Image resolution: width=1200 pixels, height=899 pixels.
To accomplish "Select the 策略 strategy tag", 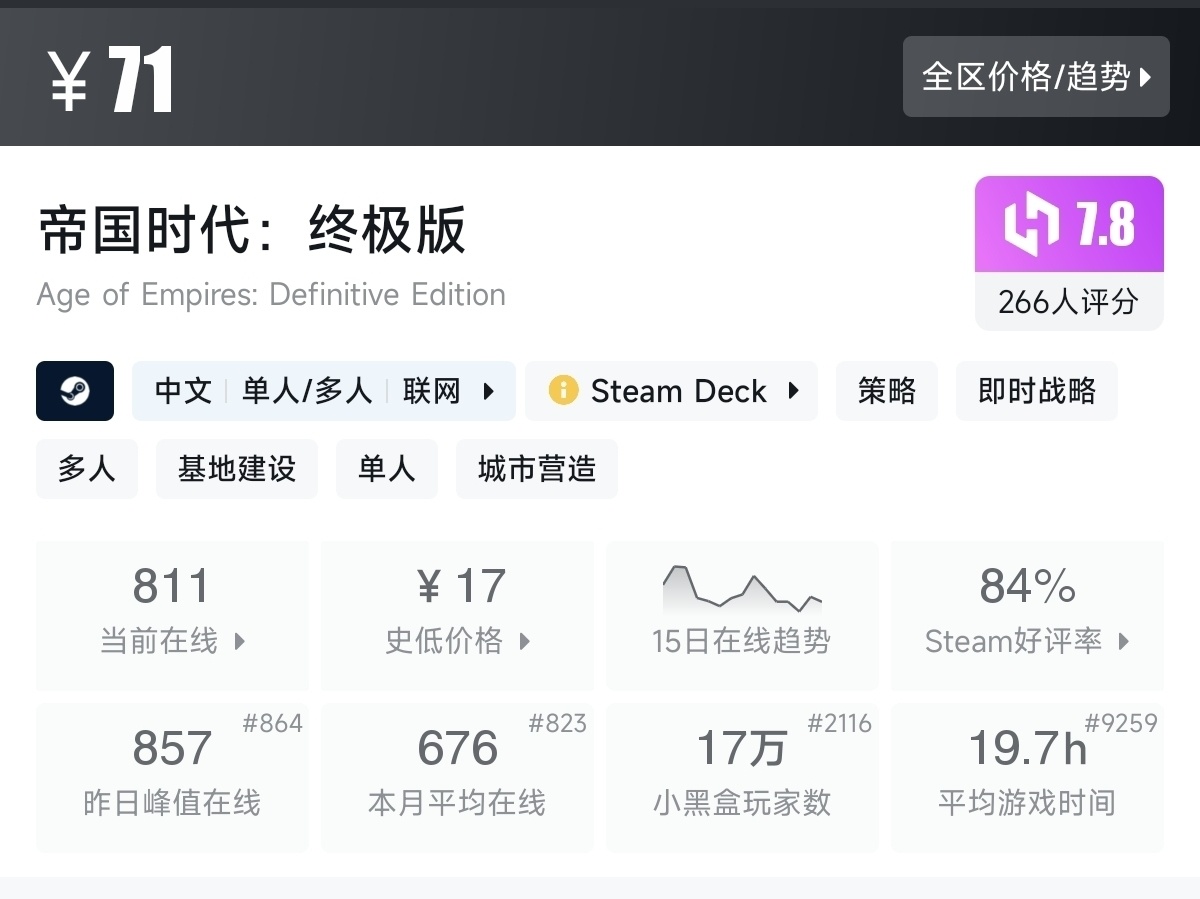I will (887, 391).
